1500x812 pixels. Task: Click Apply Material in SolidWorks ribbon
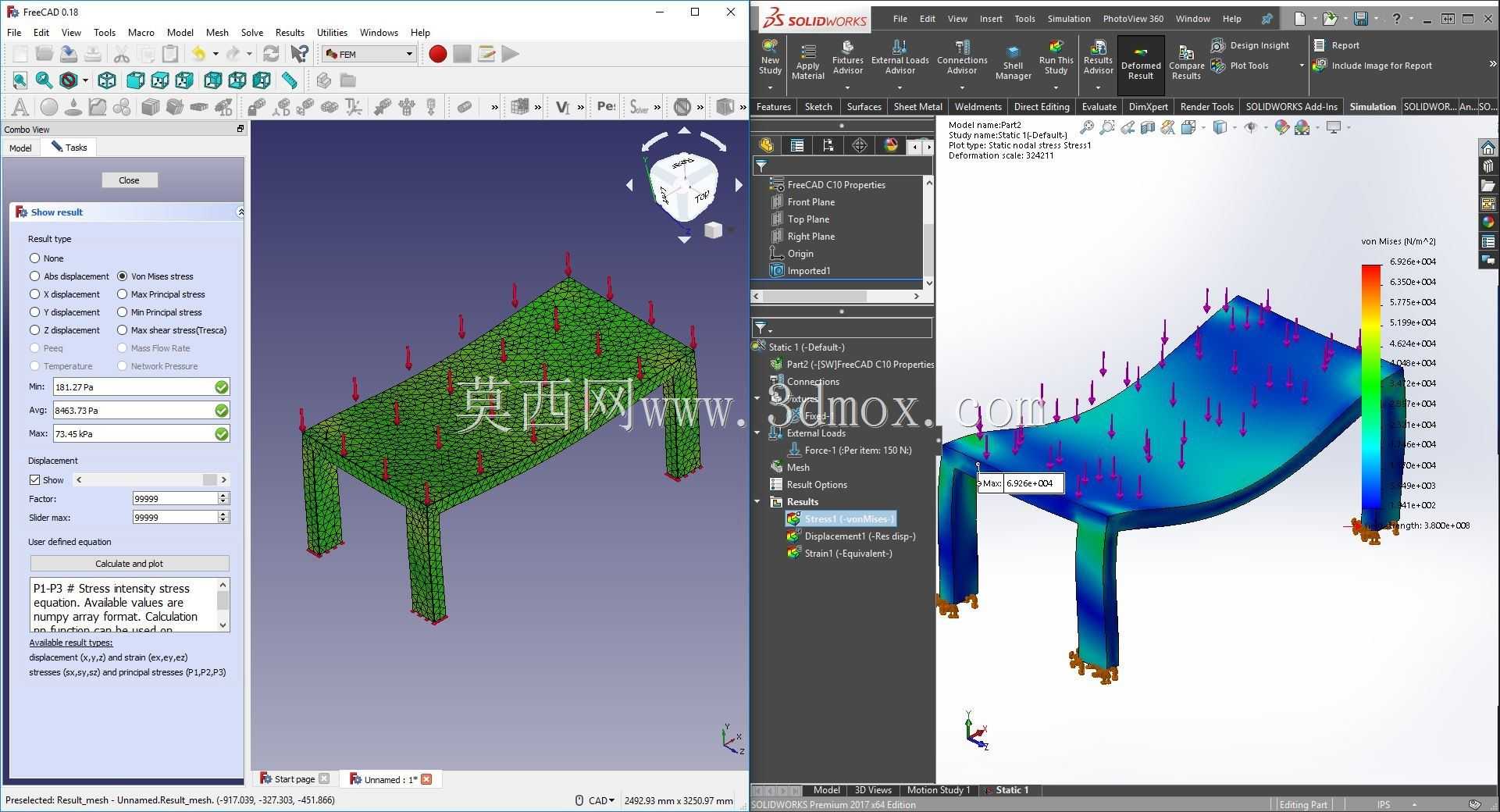[808, 62]
